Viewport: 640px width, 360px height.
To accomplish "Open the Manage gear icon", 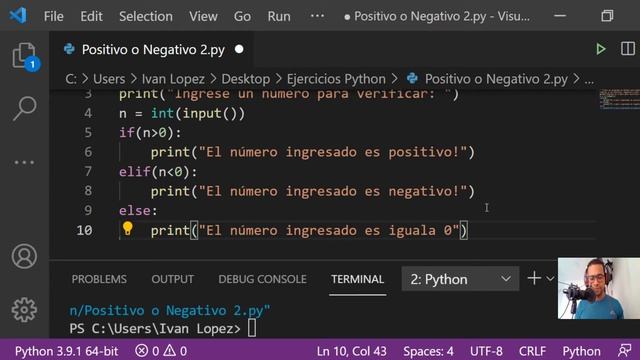I will point(24,310).
